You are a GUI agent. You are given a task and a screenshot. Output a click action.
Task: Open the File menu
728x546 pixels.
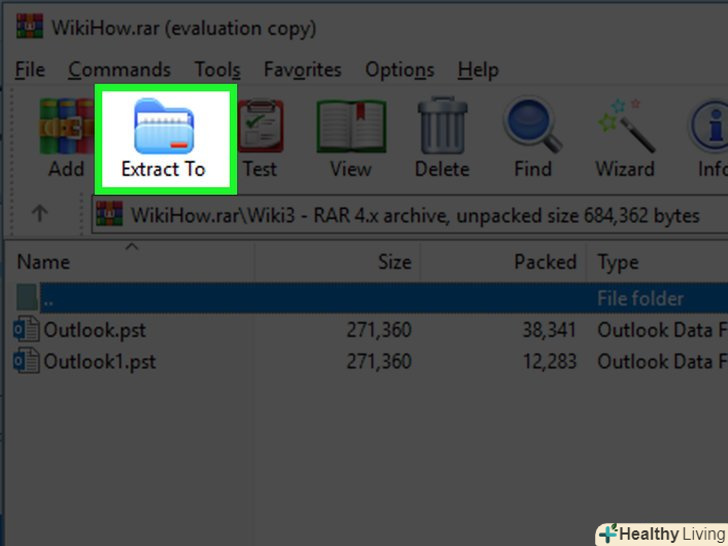click(x=30, y=70)
